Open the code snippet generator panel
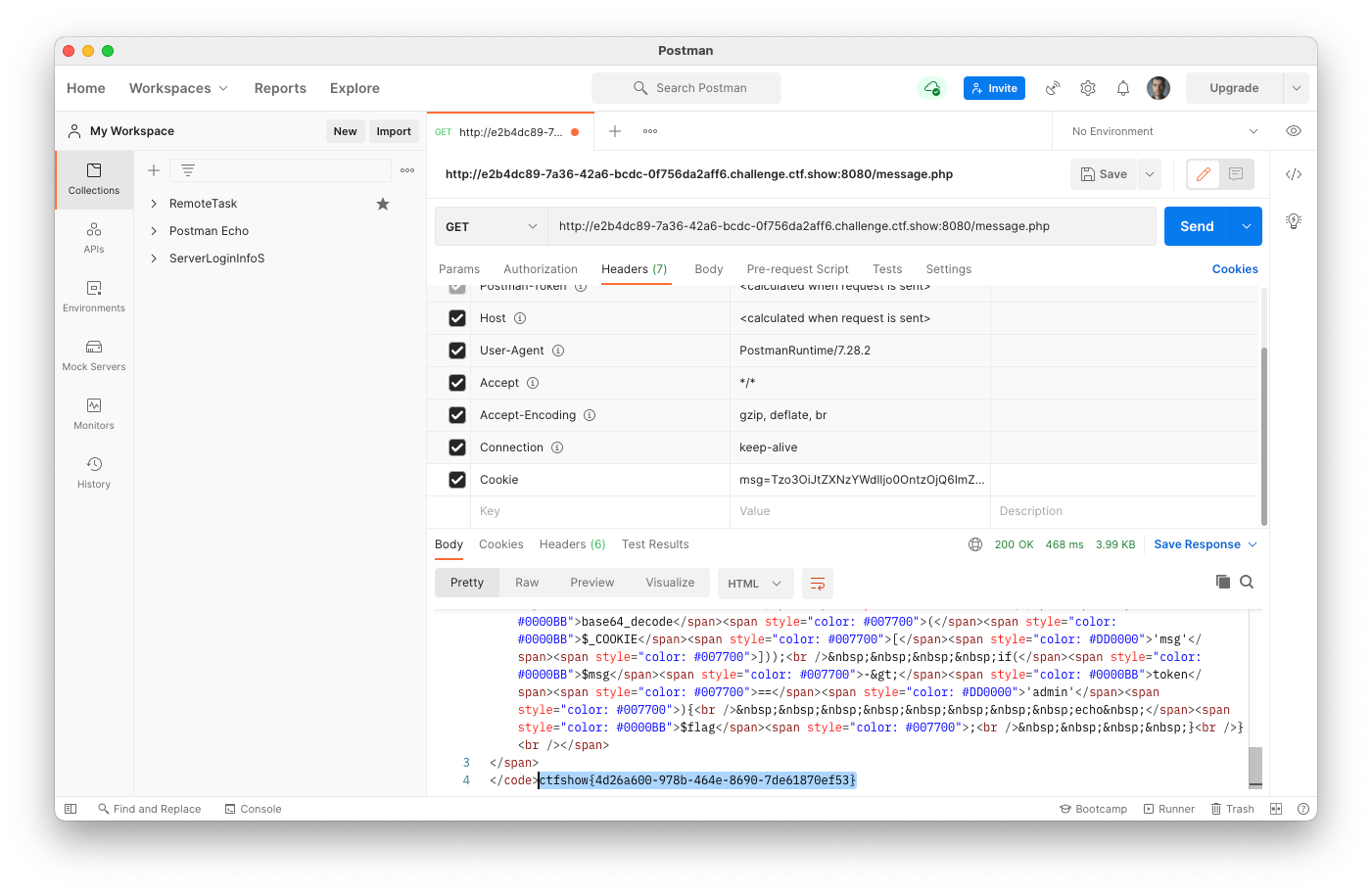Screen dimensions: 1372x893 1293,173
